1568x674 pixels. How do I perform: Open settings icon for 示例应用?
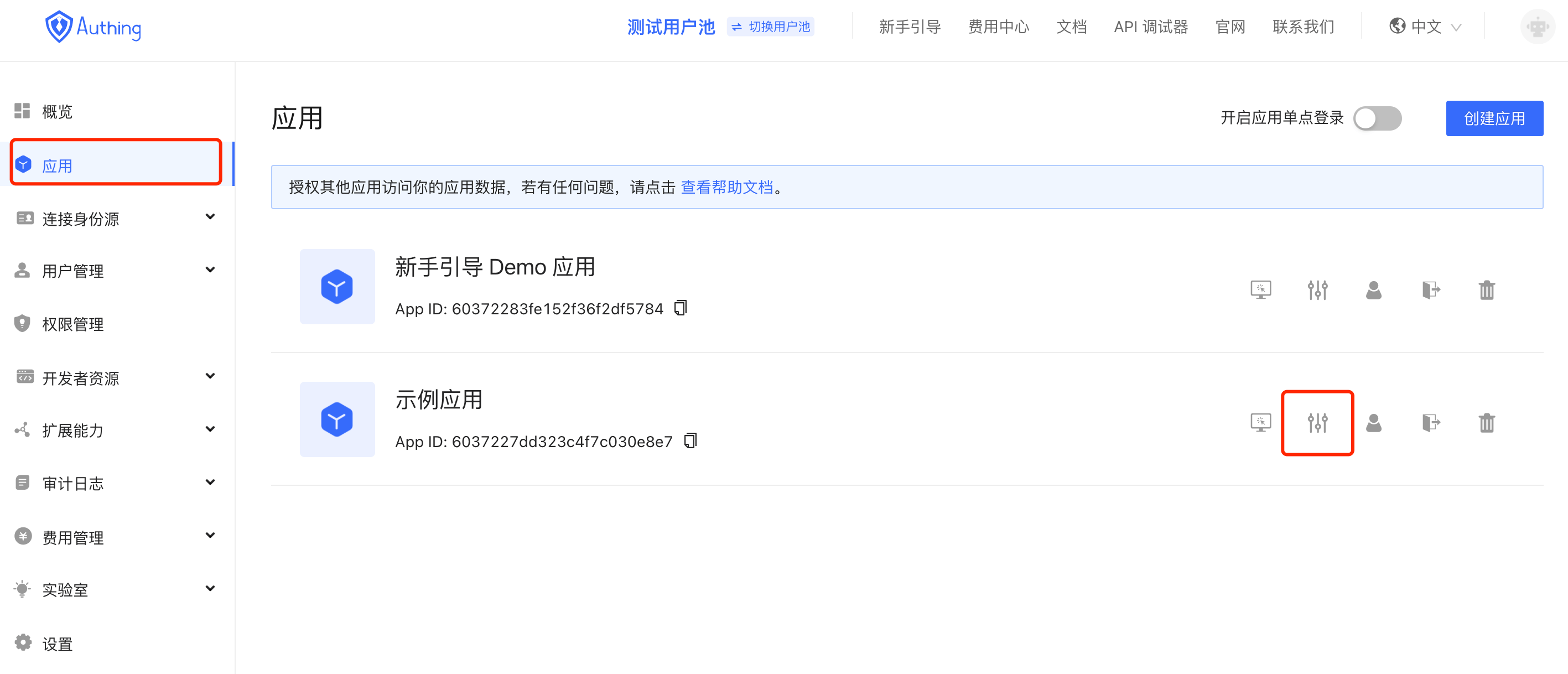[x=1317, y=423]
